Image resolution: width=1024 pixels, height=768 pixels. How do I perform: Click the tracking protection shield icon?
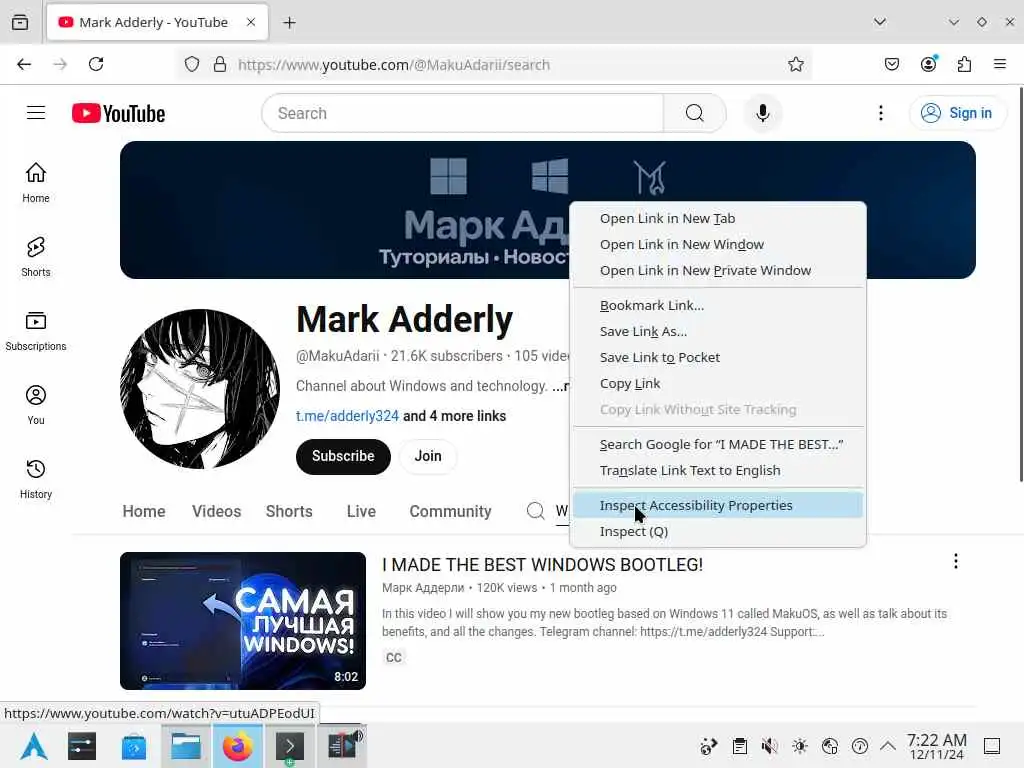[x=191, y=64]
